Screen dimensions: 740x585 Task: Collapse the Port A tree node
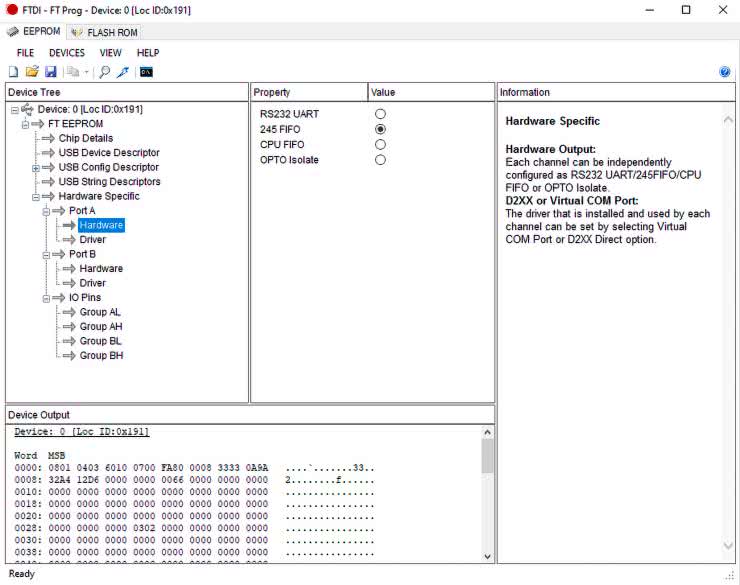tap(47, 211)
